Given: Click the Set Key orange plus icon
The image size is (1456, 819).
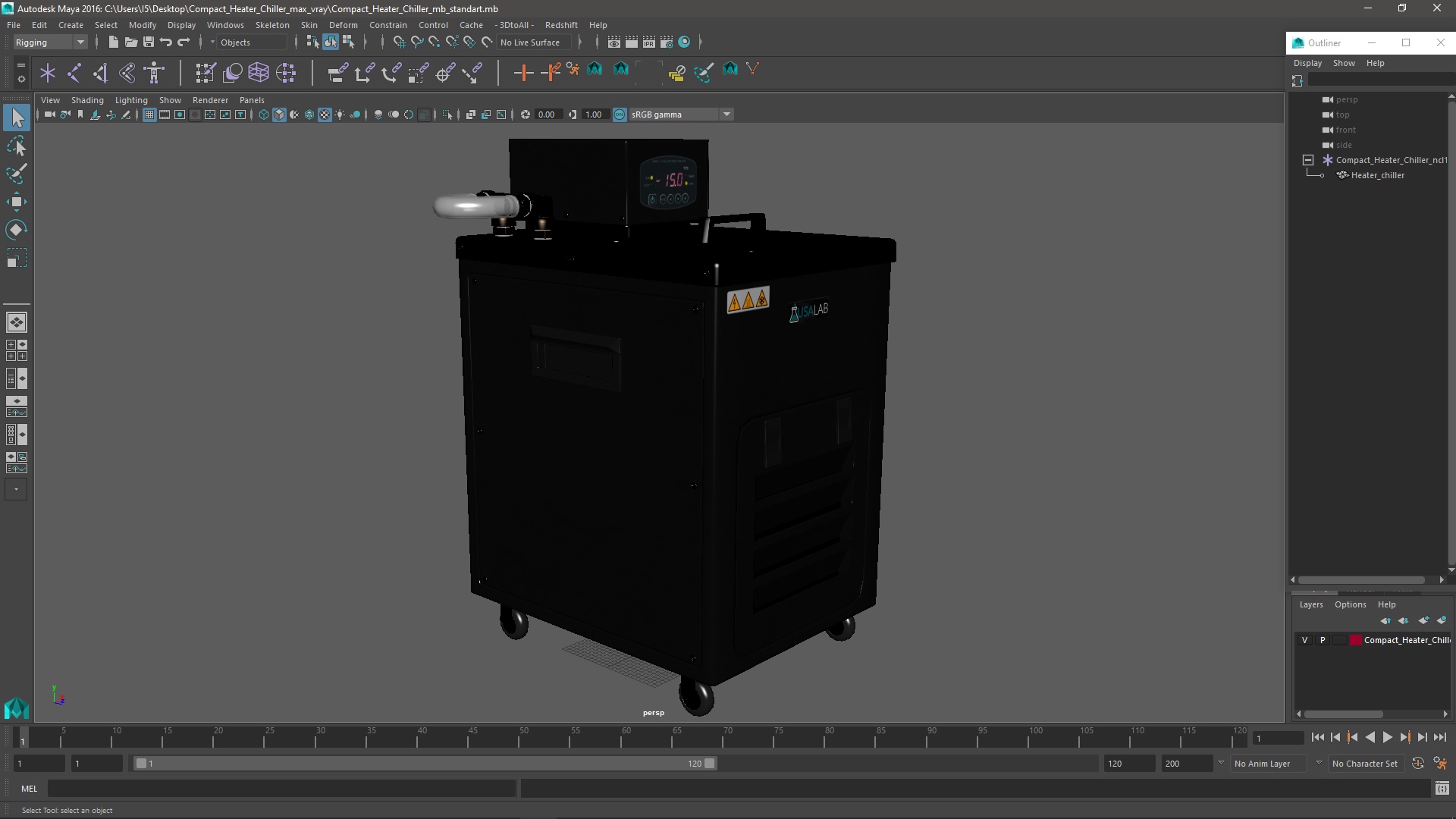Looking at the screenshot, I should pyautogui.click(x=523, y=73).
